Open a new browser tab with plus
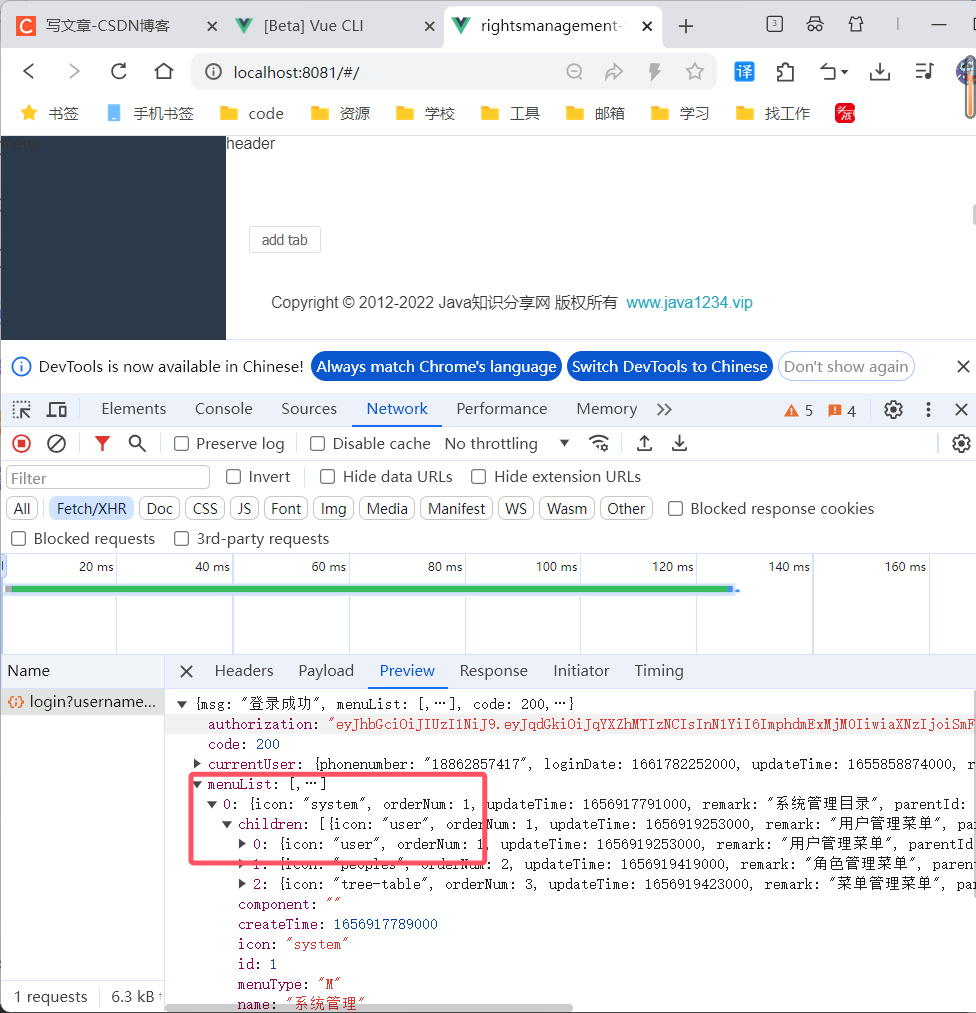Viewport: 976px width, 1013px height. click(x=686, y=26)
